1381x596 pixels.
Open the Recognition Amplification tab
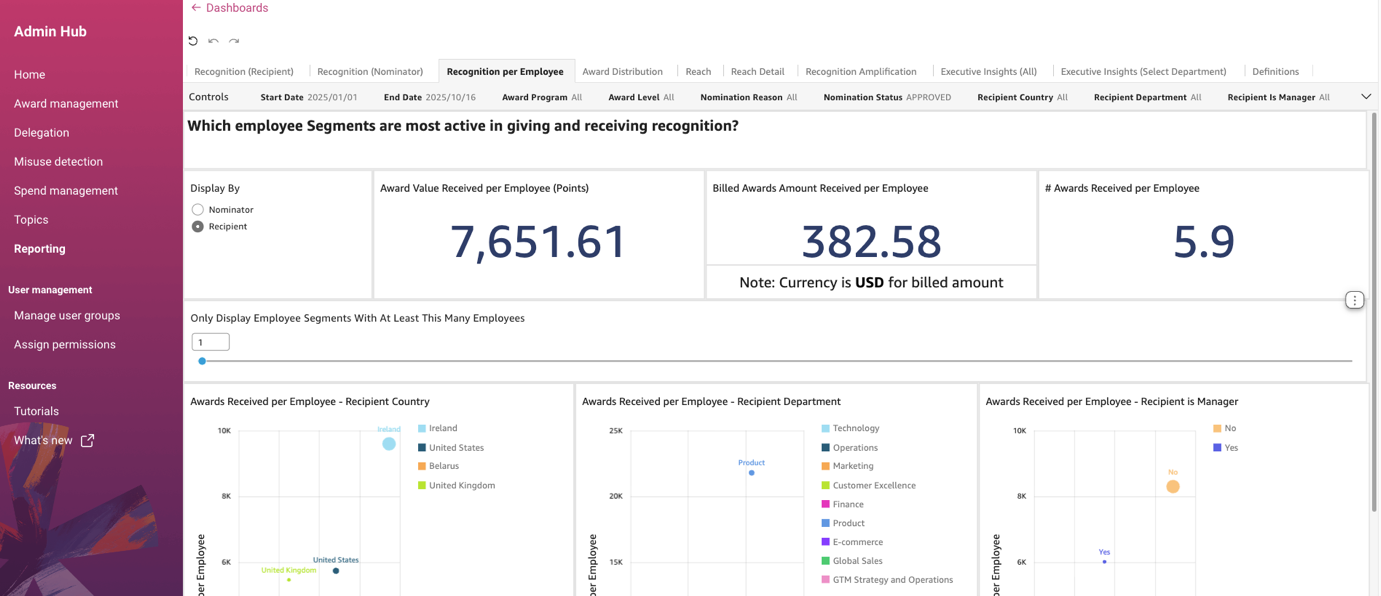click(860, 72)
